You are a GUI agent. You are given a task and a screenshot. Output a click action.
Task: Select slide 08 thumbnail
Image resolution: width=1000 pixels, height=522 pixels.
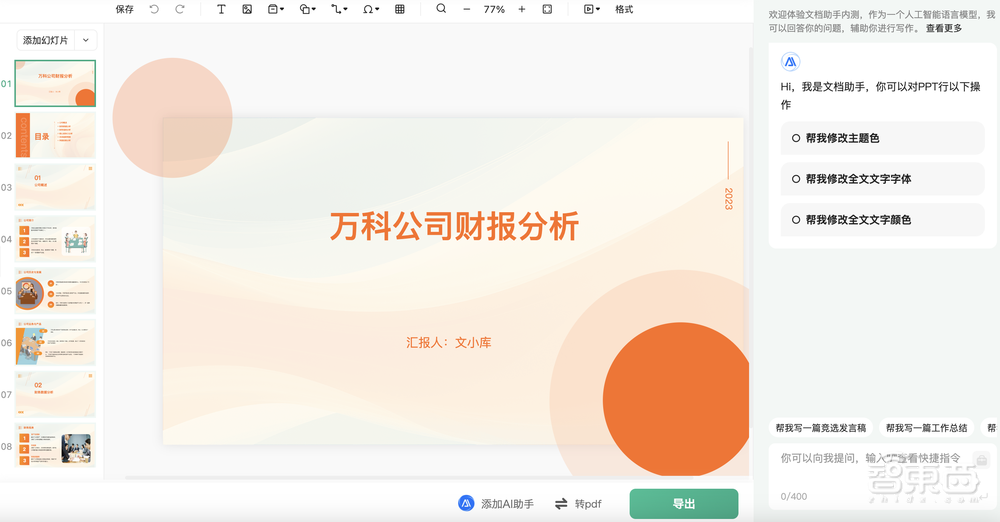click(55, 446)
